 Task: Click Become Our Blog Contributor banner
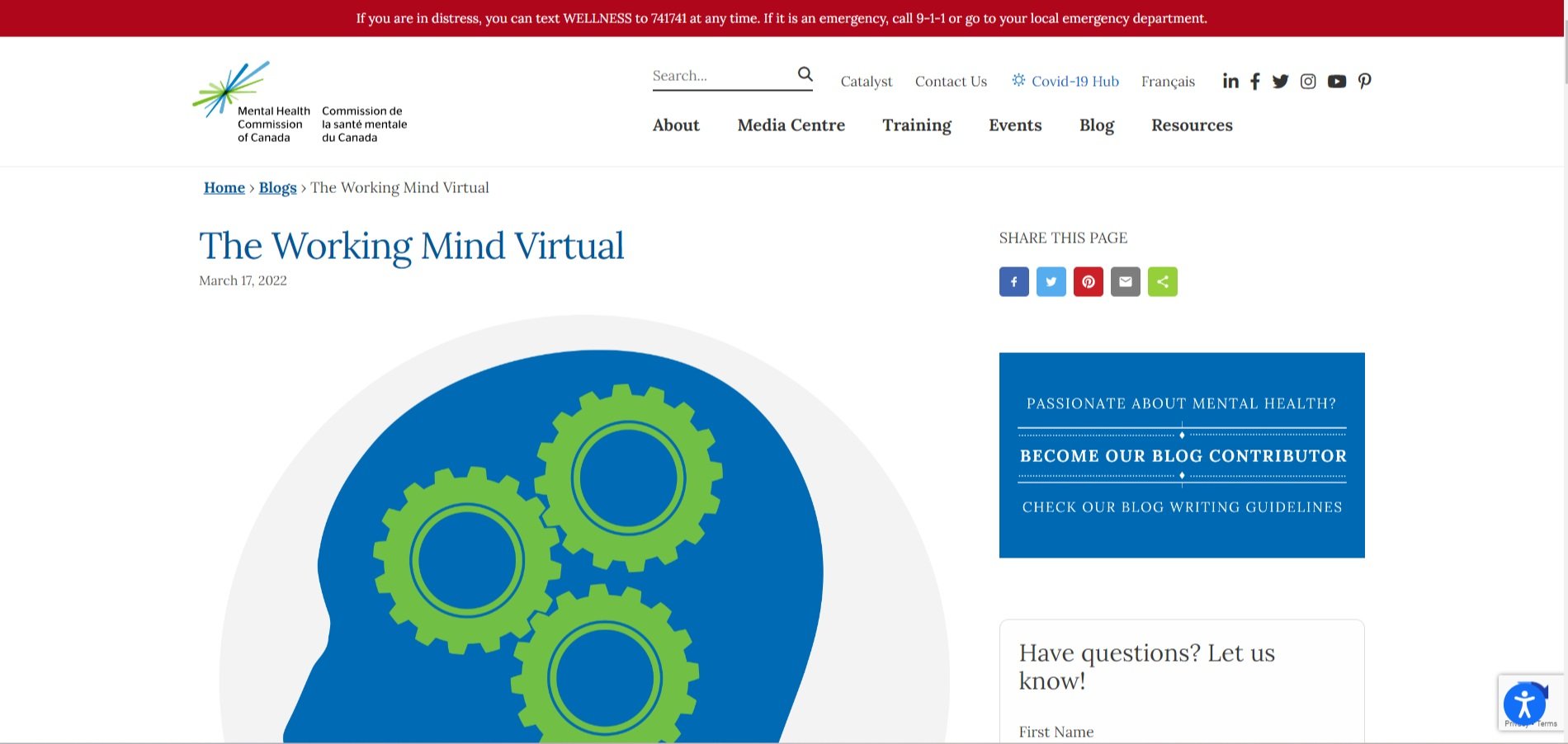click(x=1182, y=455)
